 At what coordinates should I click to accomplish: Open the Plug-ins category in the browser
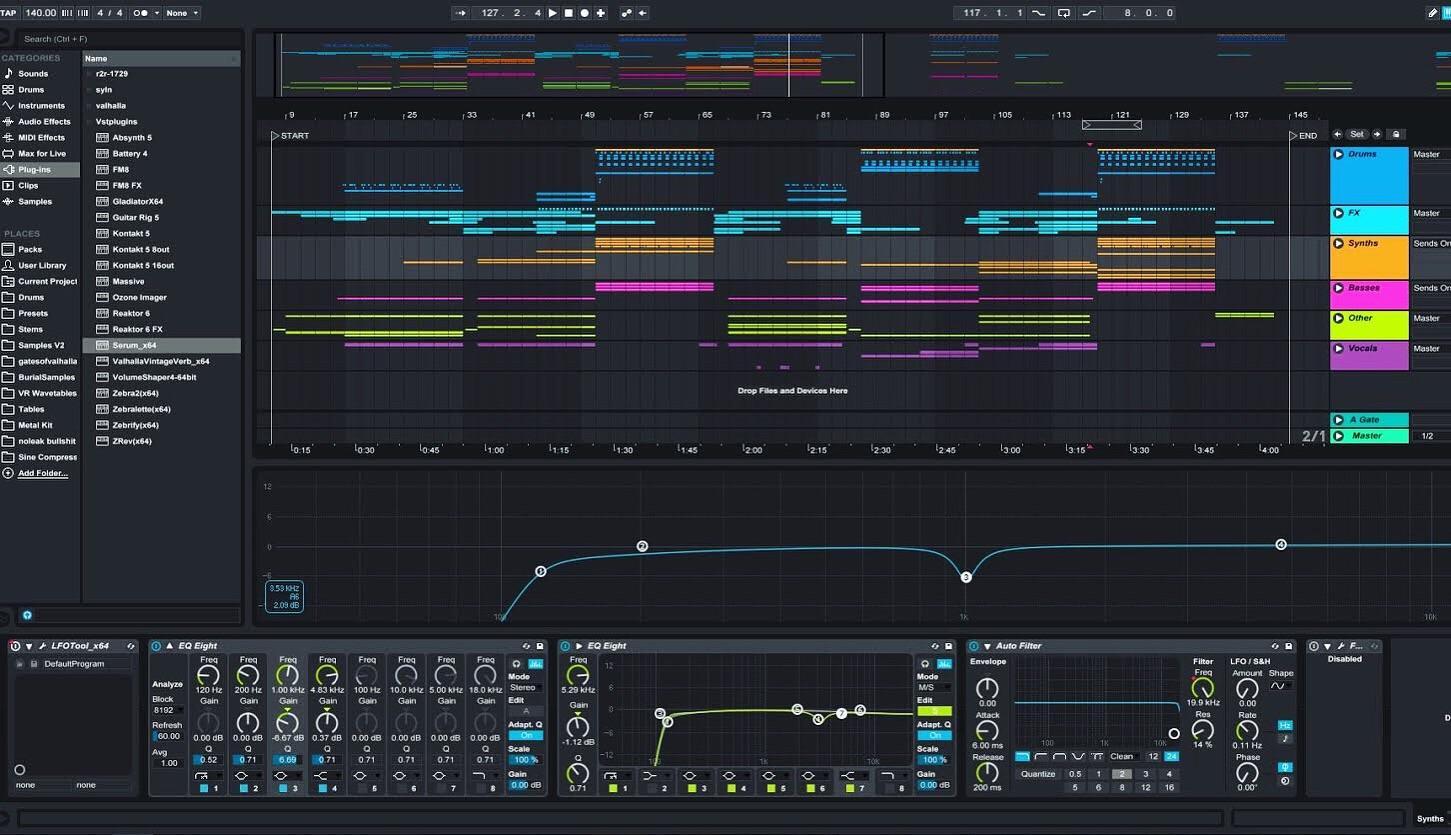pyautogui.click(x=36, y=169)
